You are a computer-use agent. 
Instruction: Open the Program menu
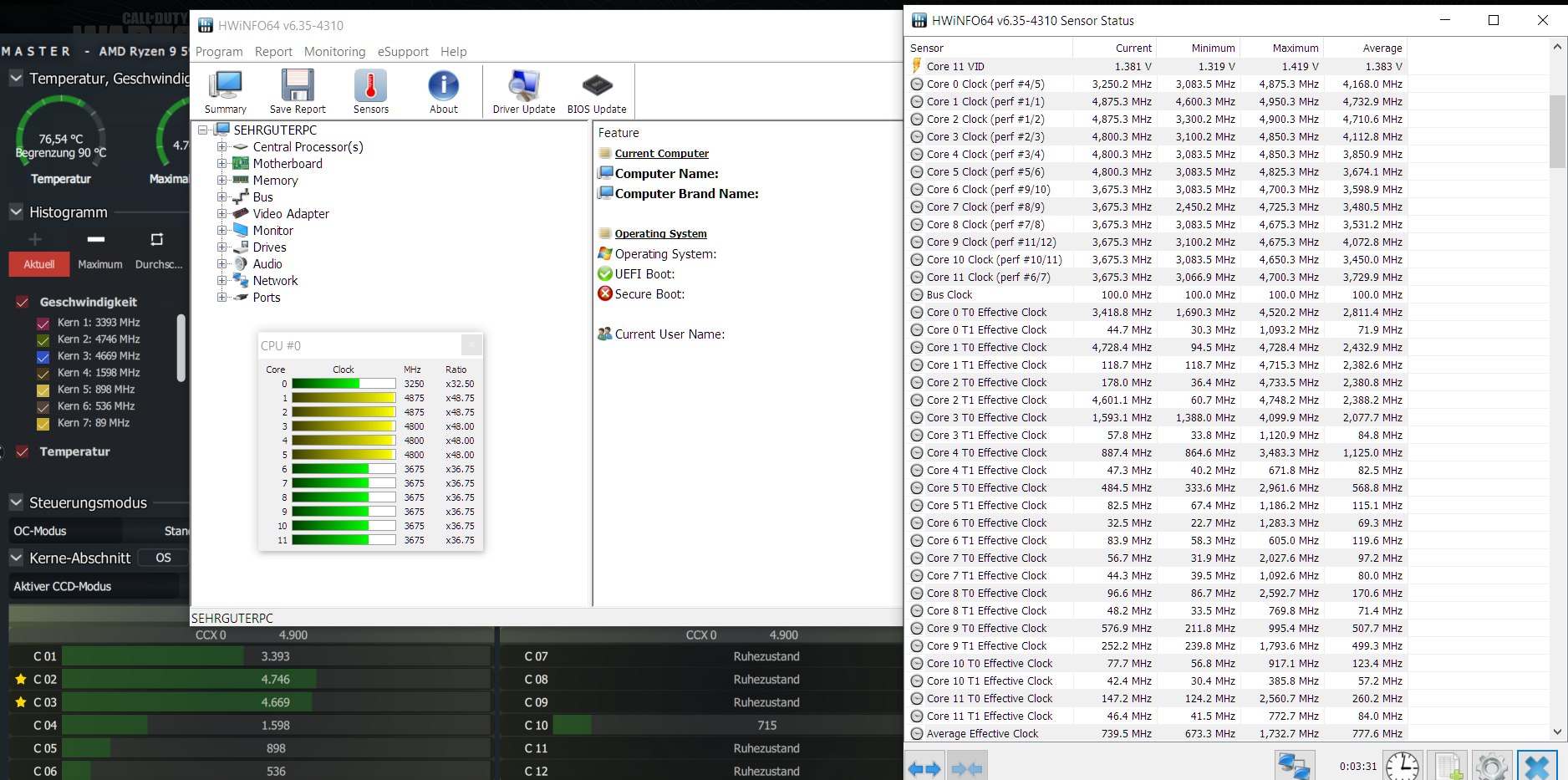coord(219,52)
